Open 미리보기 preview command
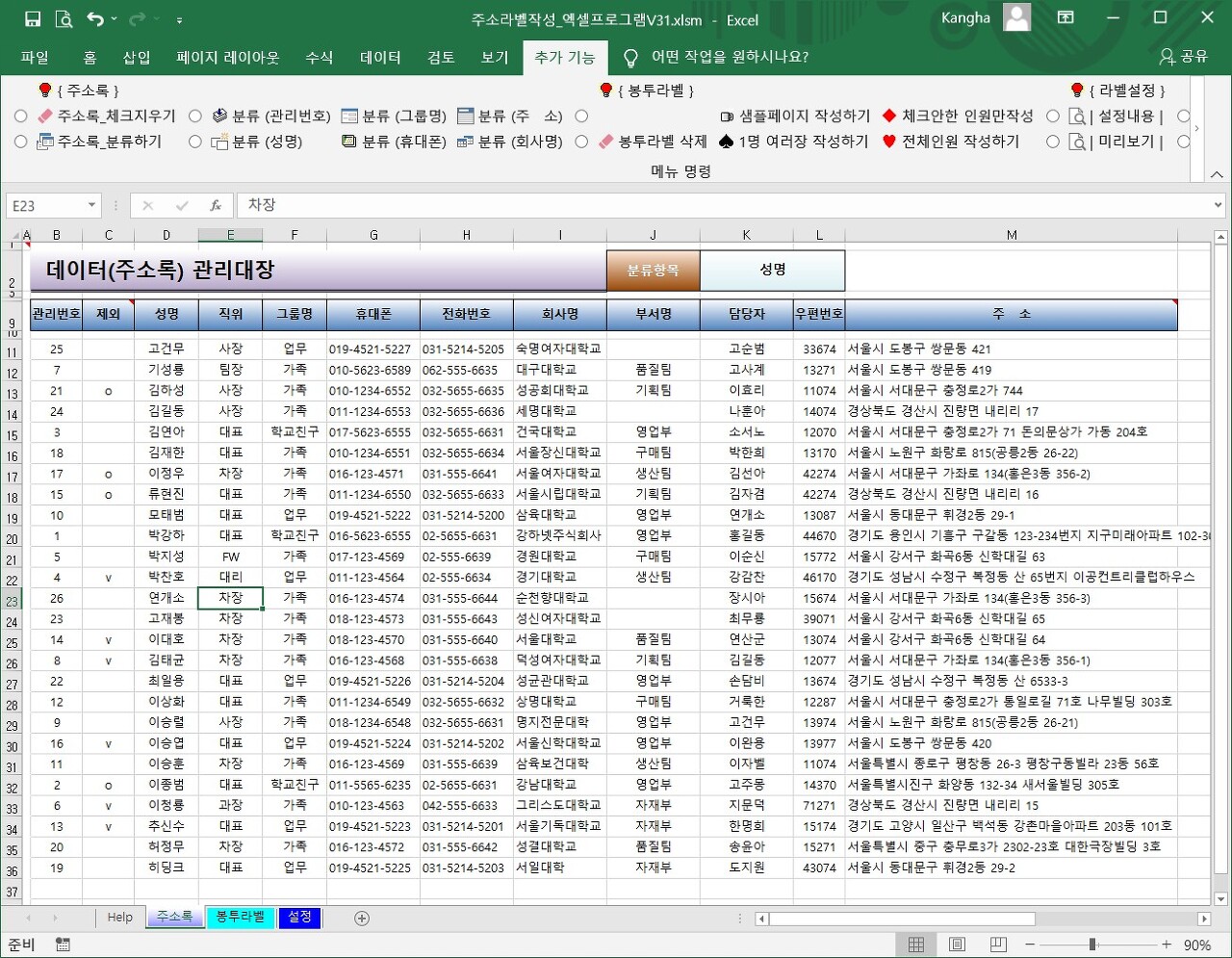1232x958 pixels. click(1116, 141)
